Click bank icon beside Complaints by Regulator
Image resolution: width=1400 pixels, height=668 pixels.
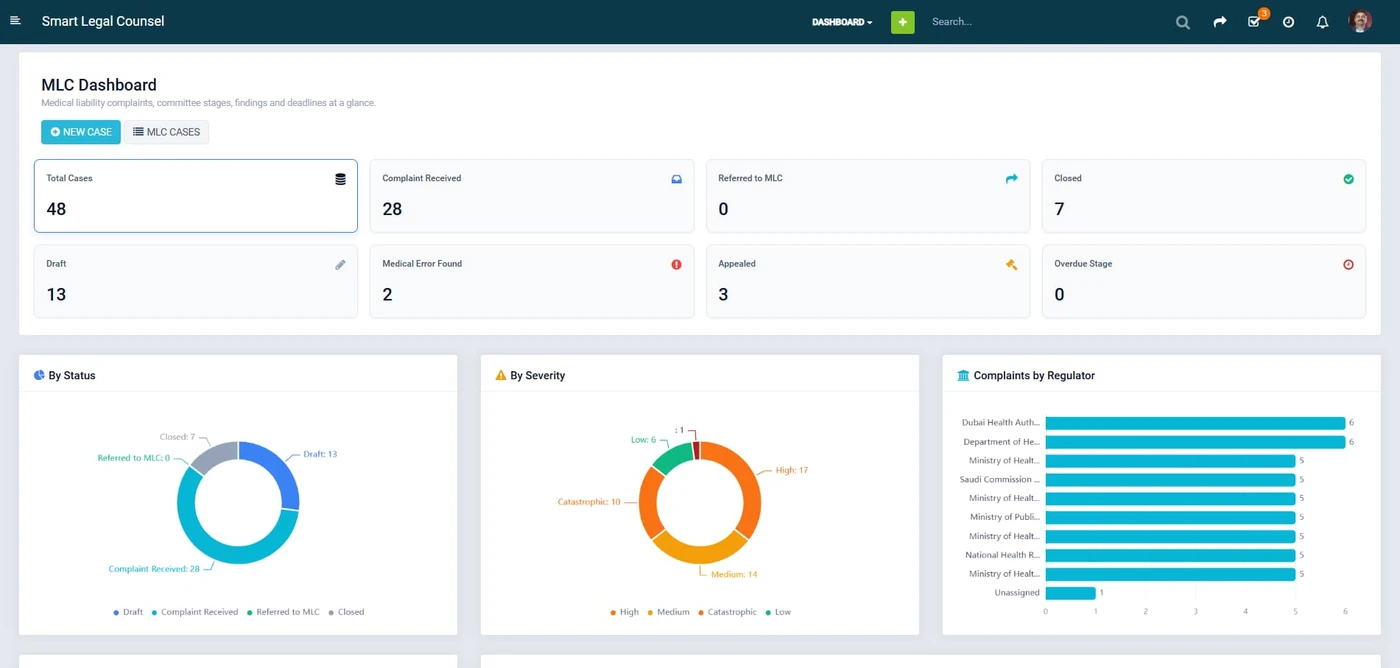coord(963,375)
